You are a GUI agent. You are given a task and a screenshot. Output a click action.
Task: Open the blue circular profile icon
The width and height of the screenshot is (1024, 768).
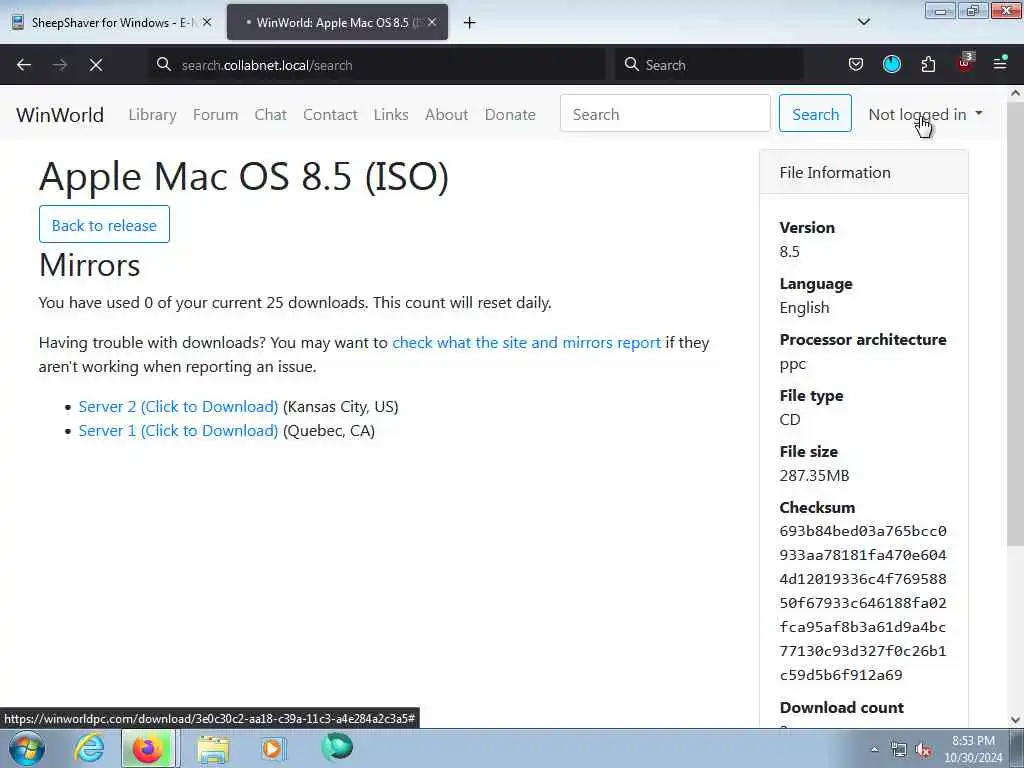[x=891, y=64]
